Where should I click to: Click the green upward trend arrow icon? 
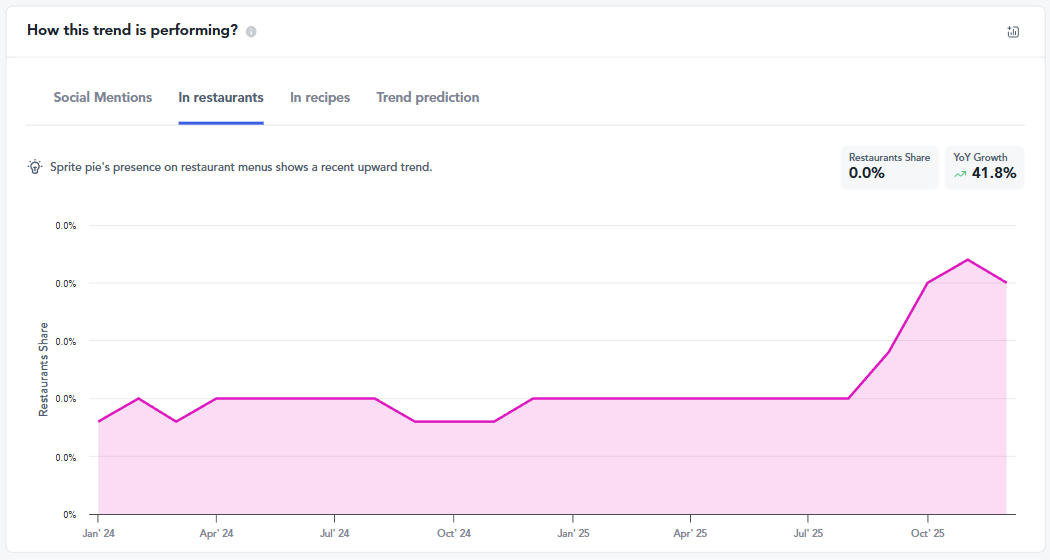coord(960,174)
